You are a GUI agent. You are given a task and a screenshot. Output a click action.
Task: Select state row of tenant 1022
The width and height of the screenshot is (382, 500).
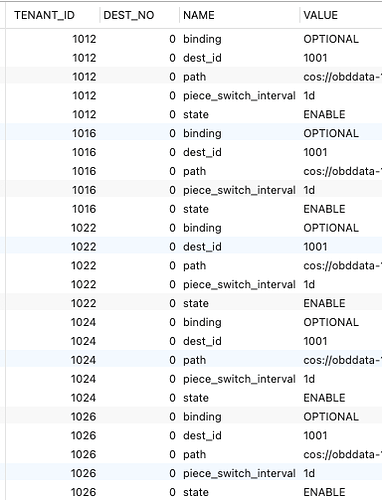click(194, 303)
